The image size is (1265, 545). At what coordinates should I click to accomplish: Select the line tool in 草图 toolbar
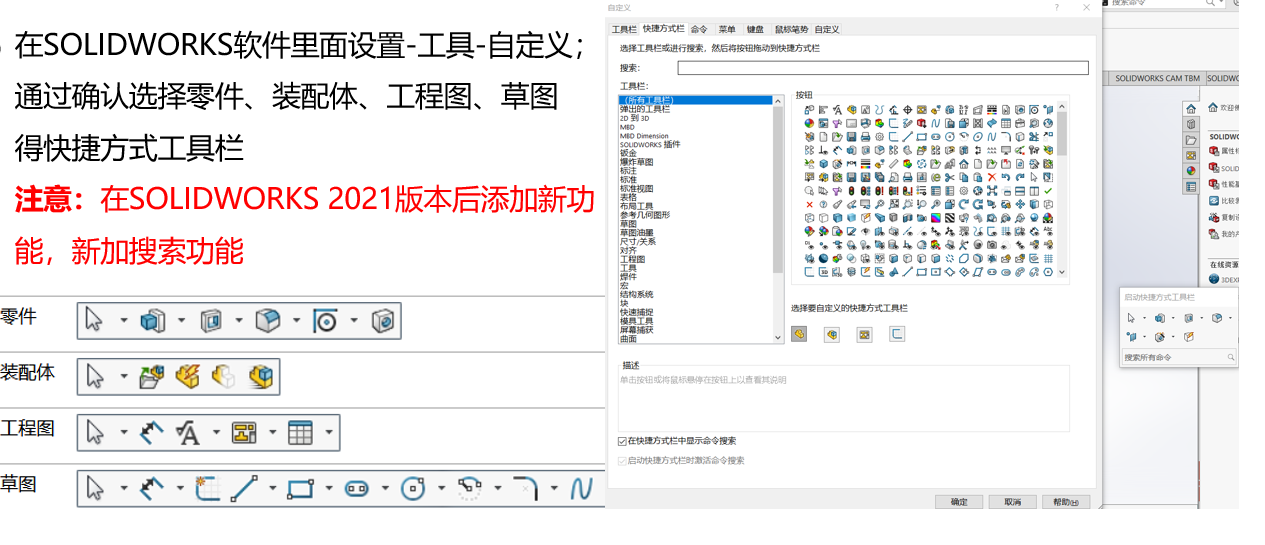coord(244,488)
